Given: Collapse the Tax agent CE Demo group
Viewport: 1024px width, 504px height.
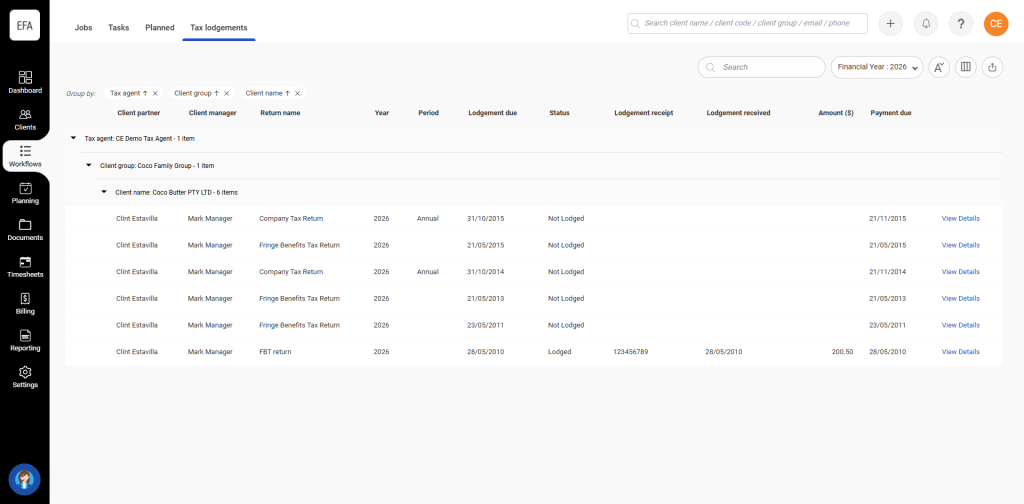Looking at the screenshot, I should tap(73, 138).
